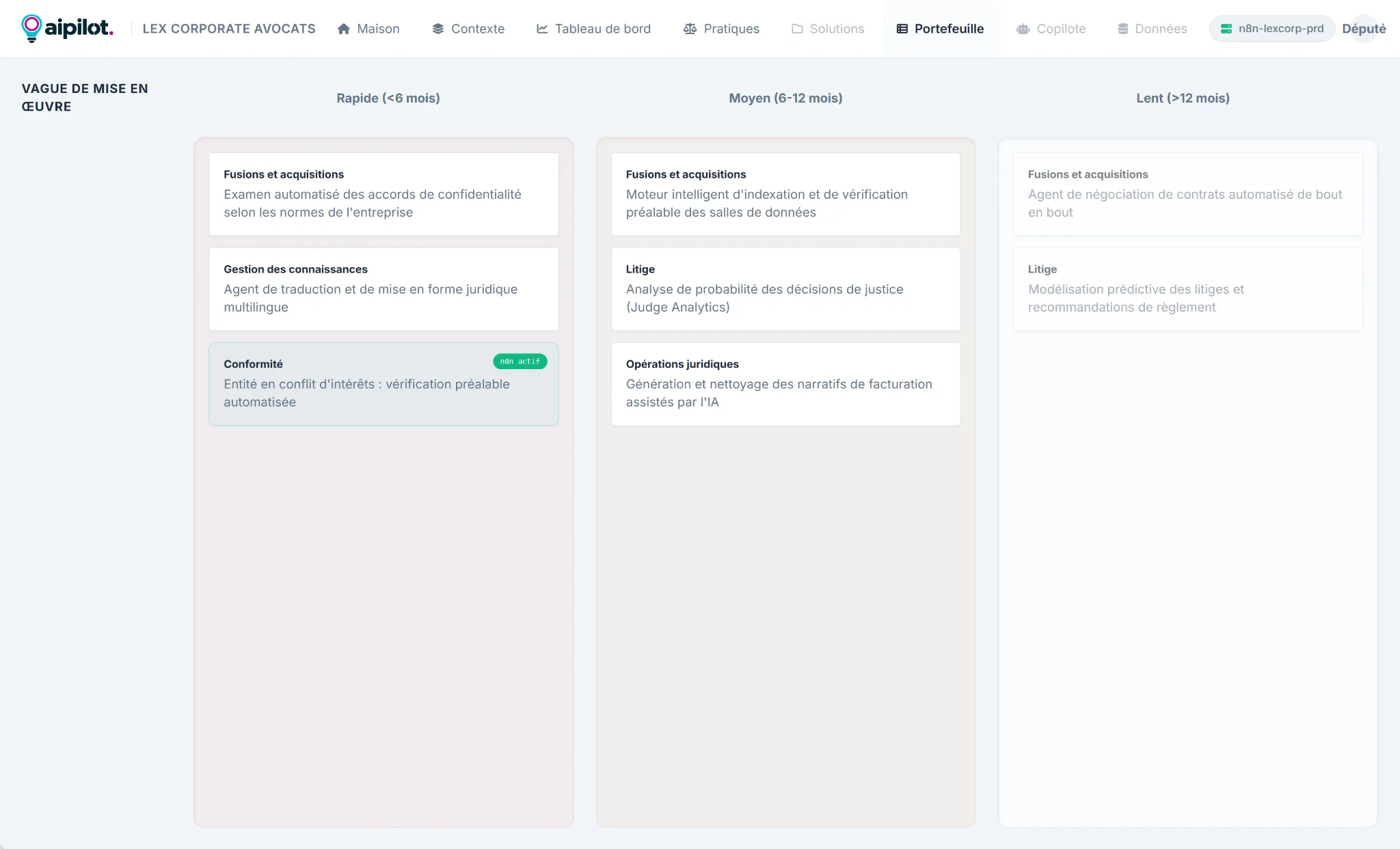This screenshot has width=1400, height=849.
Task: Open the Judge Analytics probability card
Action: 785,289
